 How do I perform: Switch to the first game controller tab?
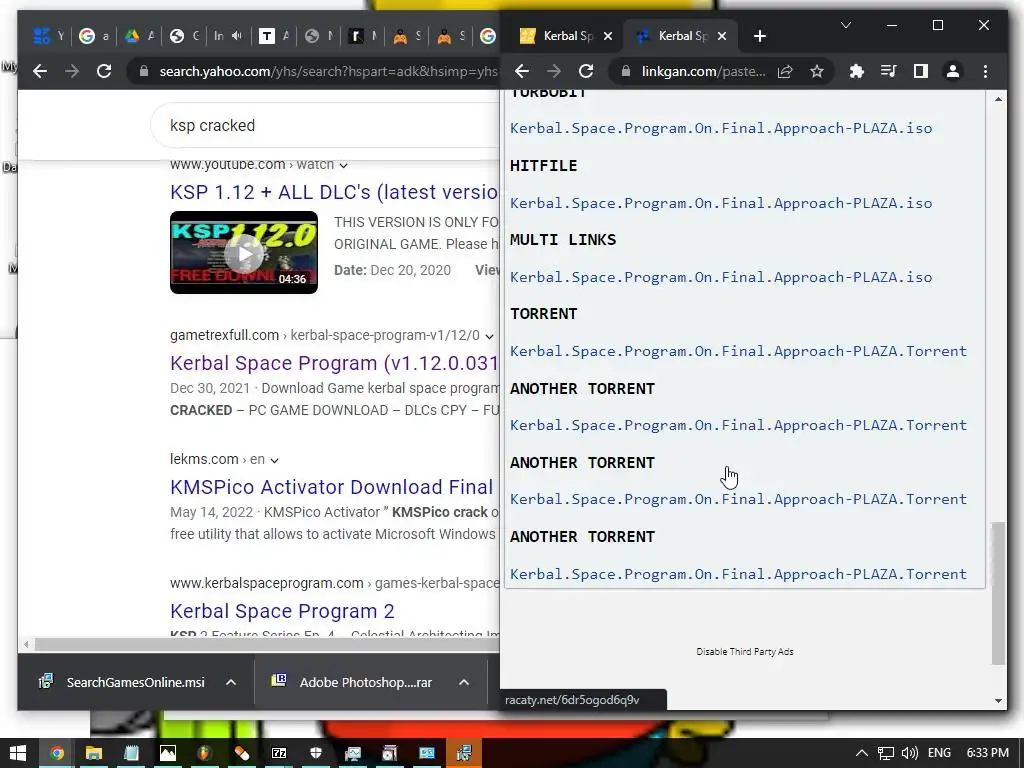click(407, 36)
